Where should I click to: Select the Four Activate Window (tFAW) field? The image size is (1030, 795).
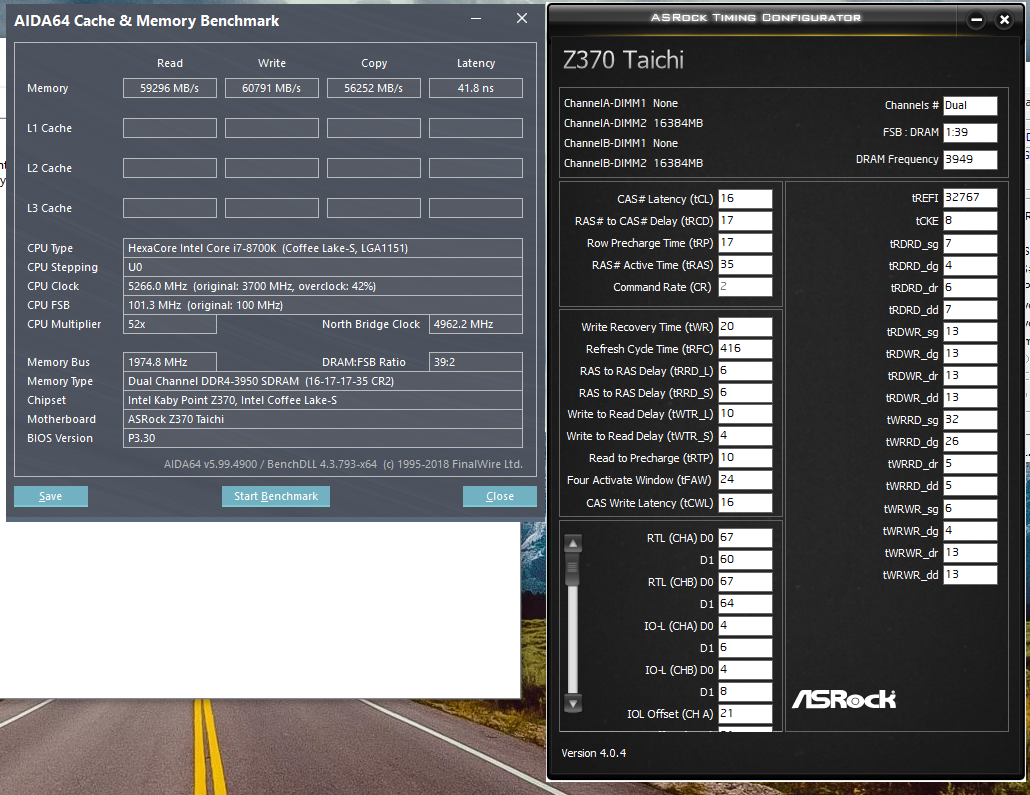coord(745,480)
